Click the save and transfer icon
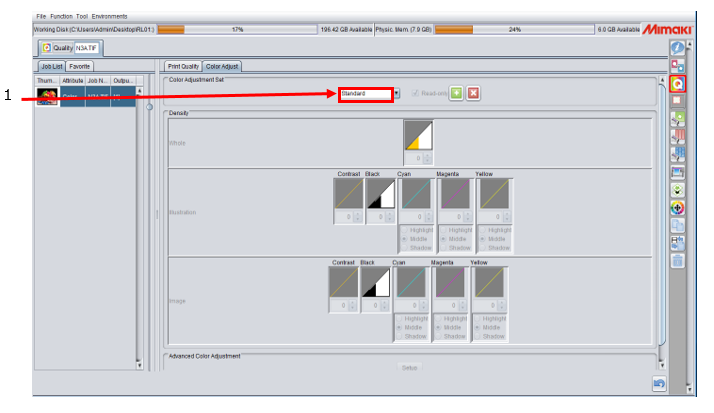 (677, 243)
